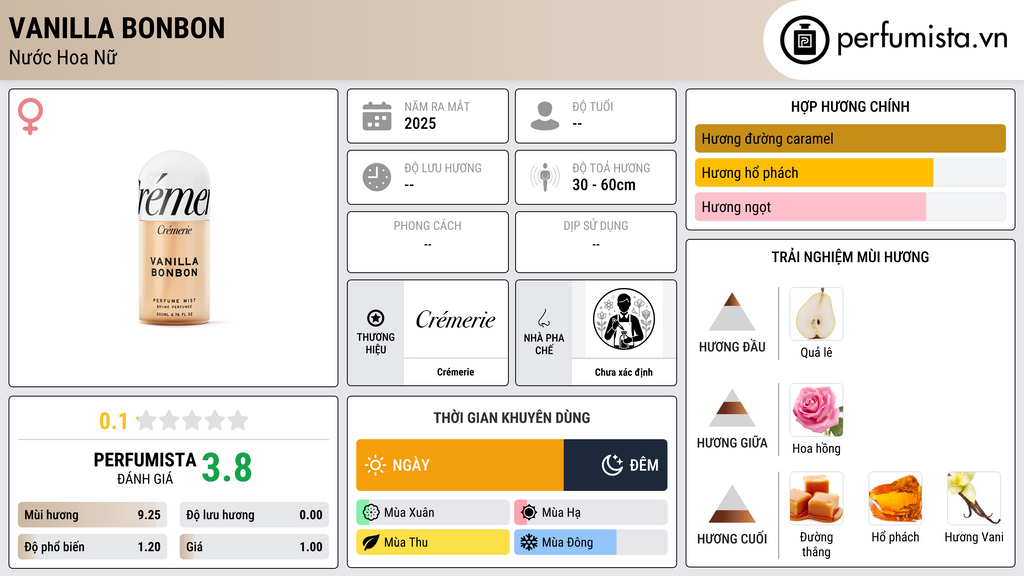Viewport: 1024px width, 576px height.
Task: Click the Phong cách style card
Action: [428, 242]
